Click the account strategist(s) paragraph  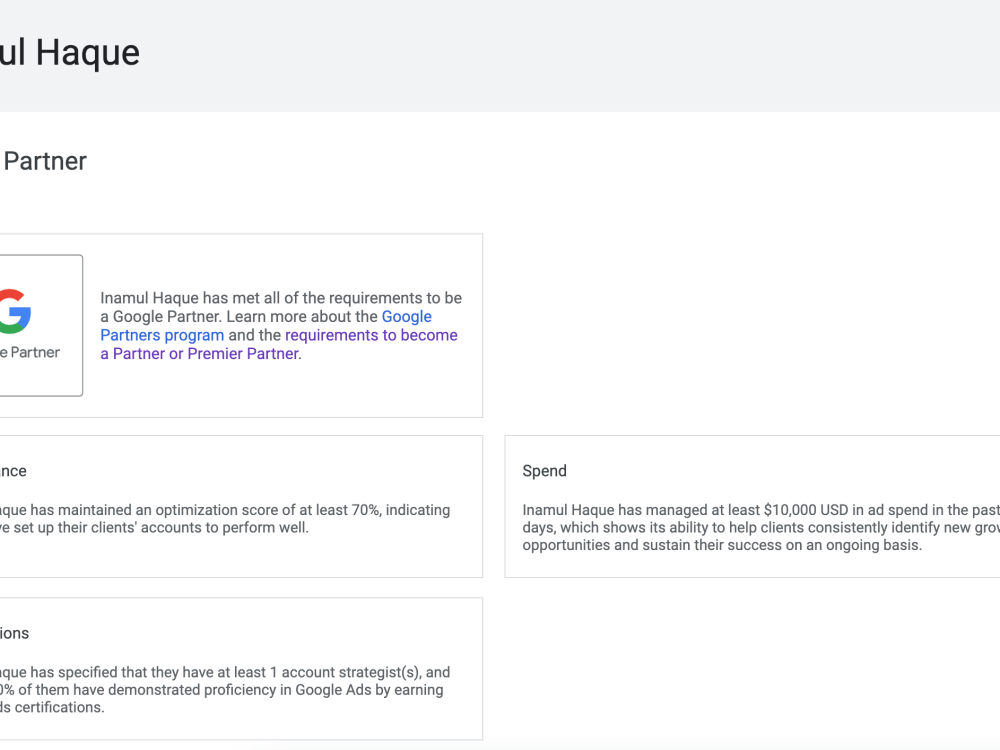pyautogui.click(x=224, y=689)
